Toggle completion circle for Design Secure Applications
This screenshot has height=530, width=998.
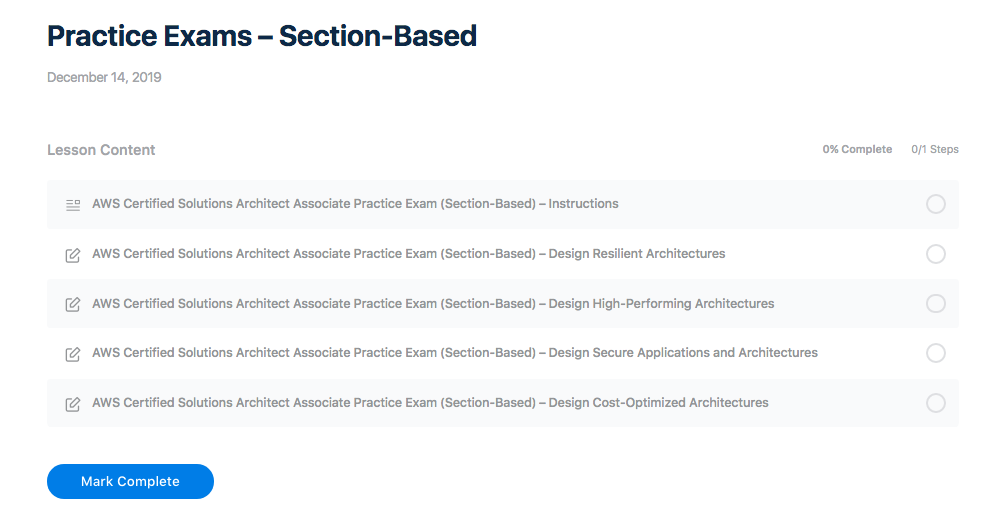click(935, 353)
